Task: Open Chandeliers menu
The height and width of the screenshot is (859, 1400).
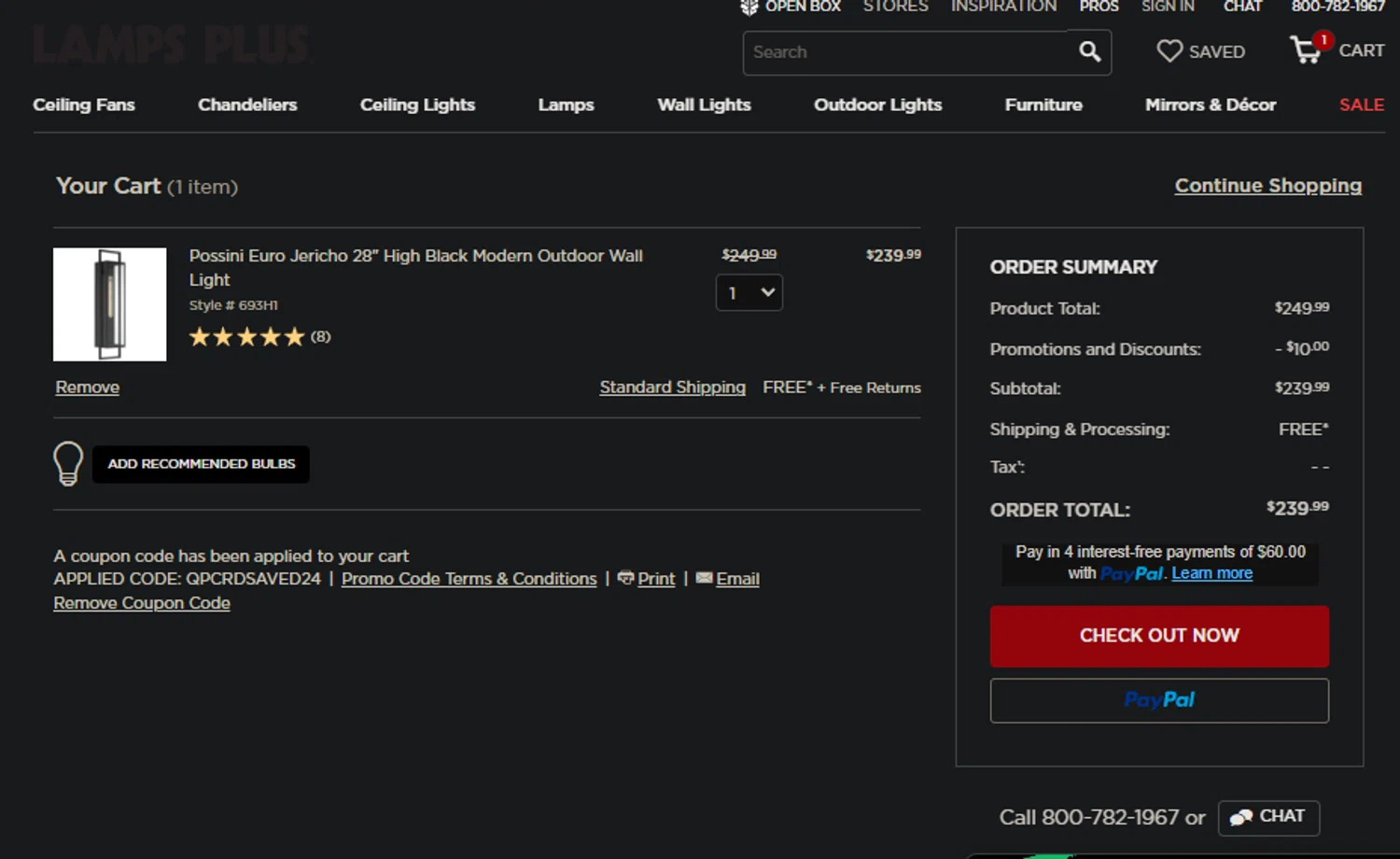Action: [247, 105]
